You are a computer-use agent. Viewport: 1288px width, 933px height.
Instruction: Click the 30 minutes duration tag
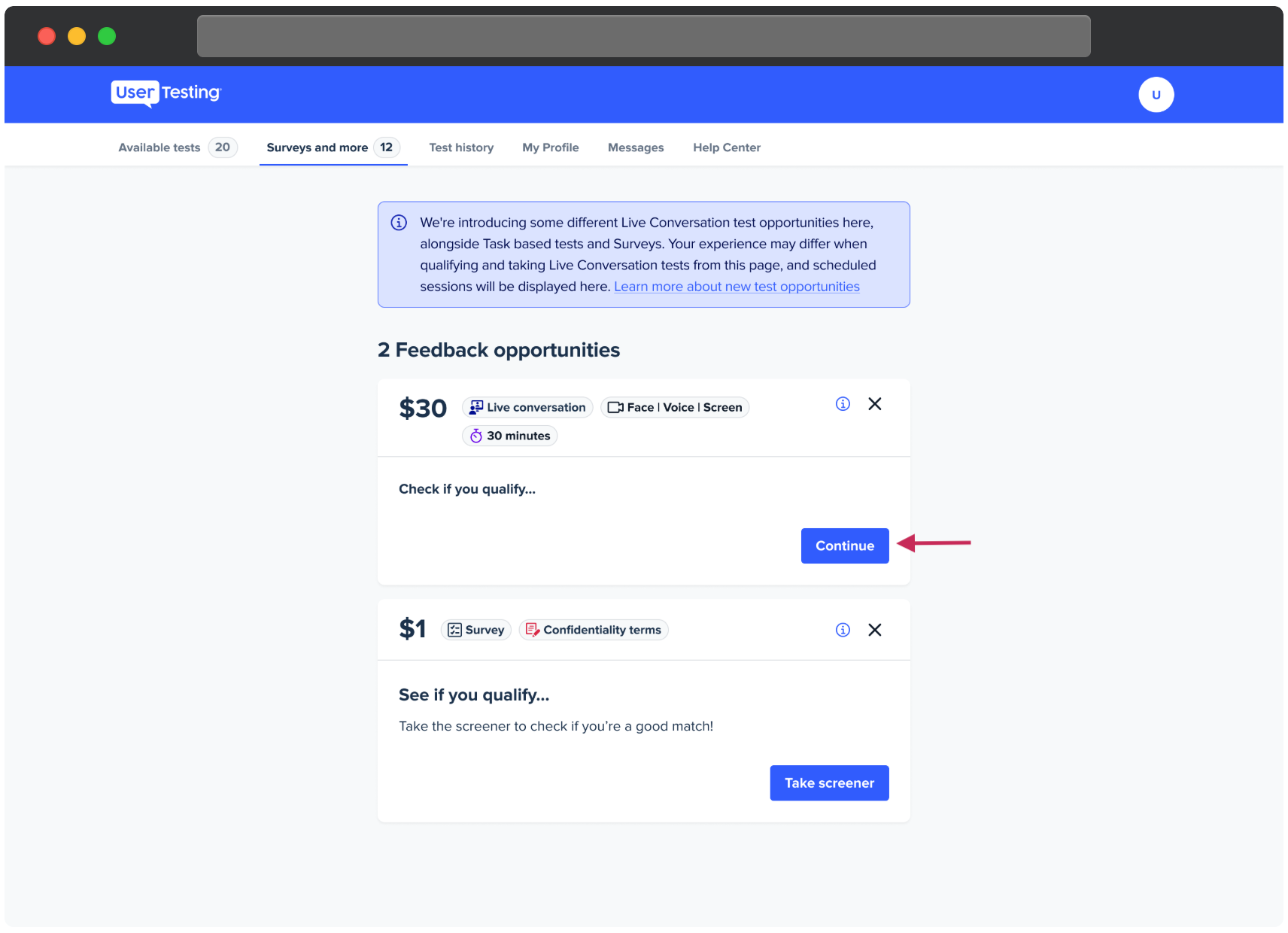coord(509,436)
